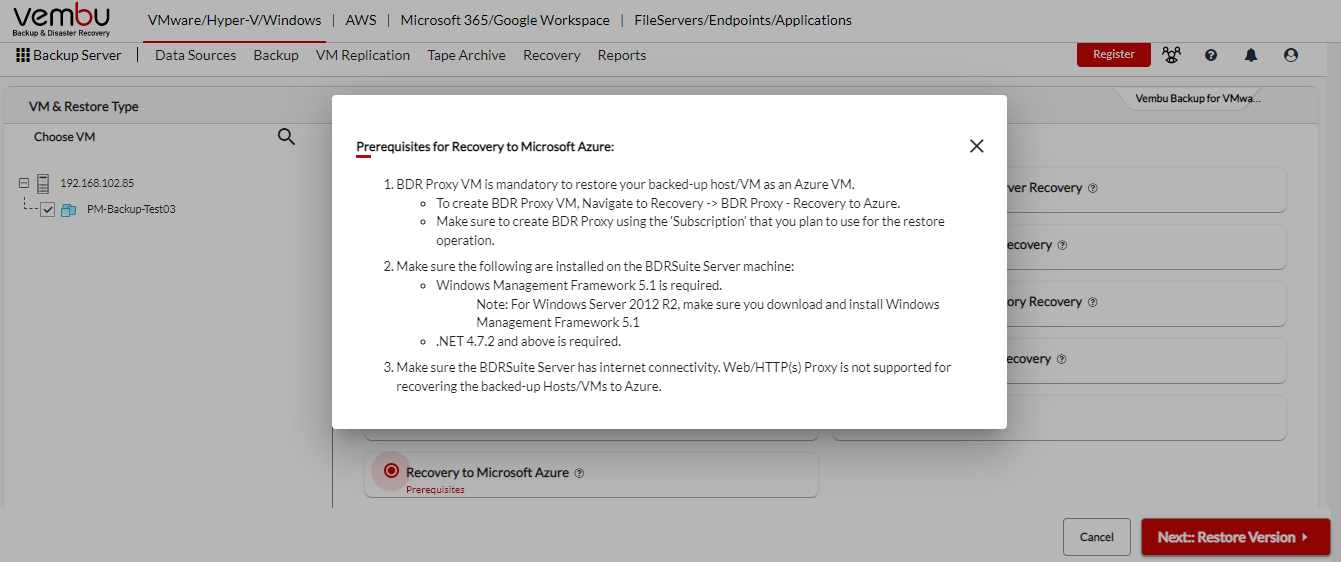Click the '.NET 4.7.2 and above is required' line
This screenshot has width=1341, height=562.
point(528,341)
